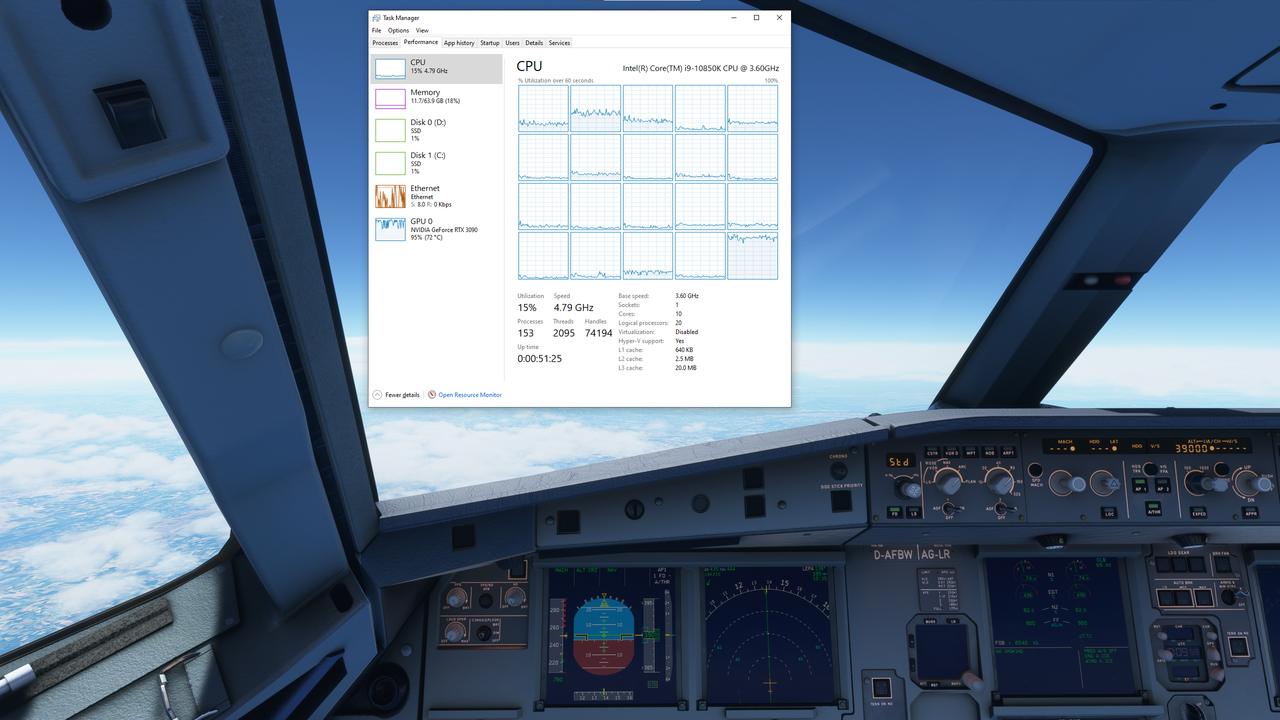Show the Ethernet performance graph
Viewport: 1280px width, 720px height.
(x=437, y=196)
